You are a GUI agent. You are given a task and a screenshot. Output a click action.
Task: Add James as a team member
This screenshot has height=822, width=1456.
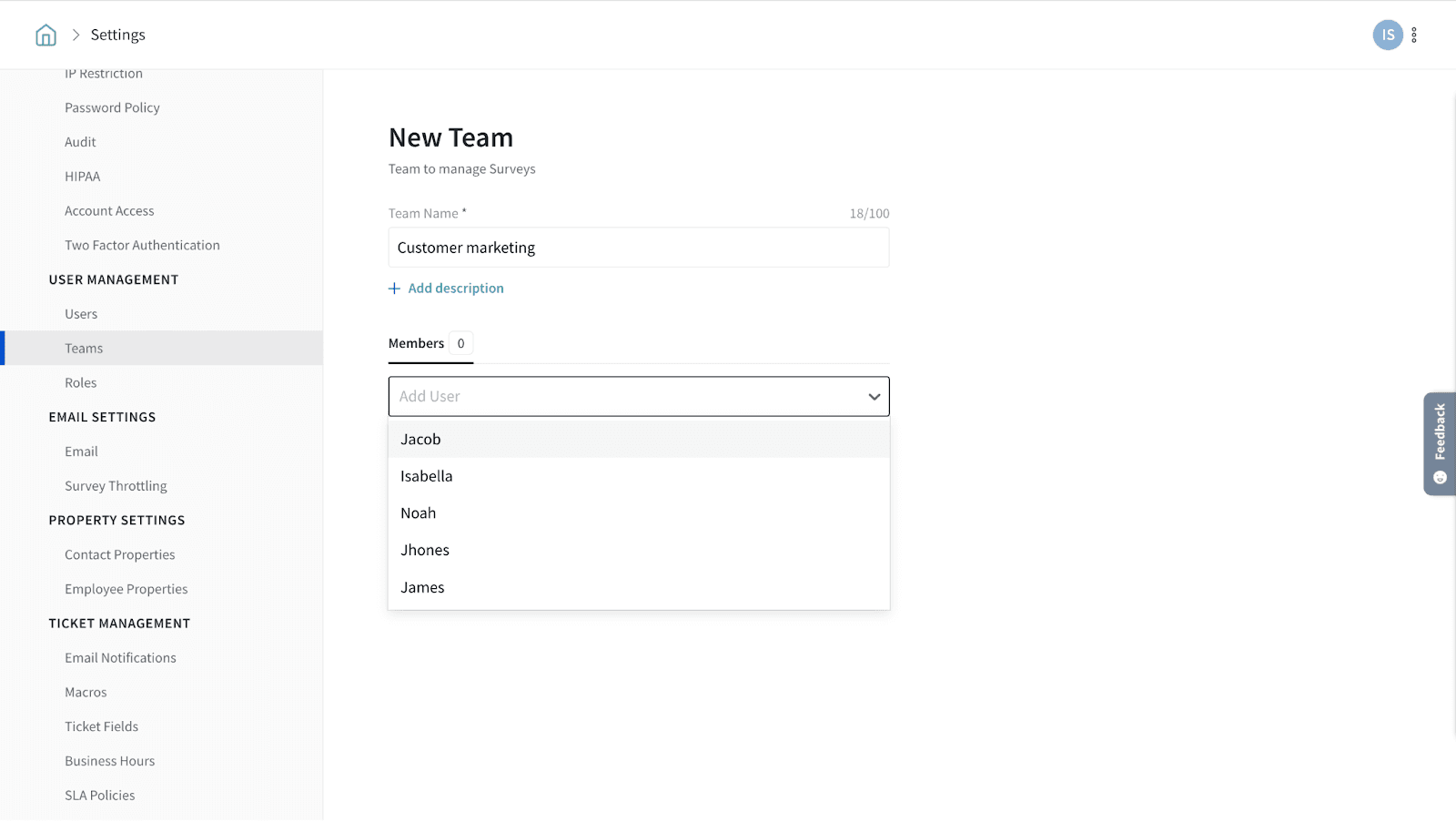click(422, 588)
